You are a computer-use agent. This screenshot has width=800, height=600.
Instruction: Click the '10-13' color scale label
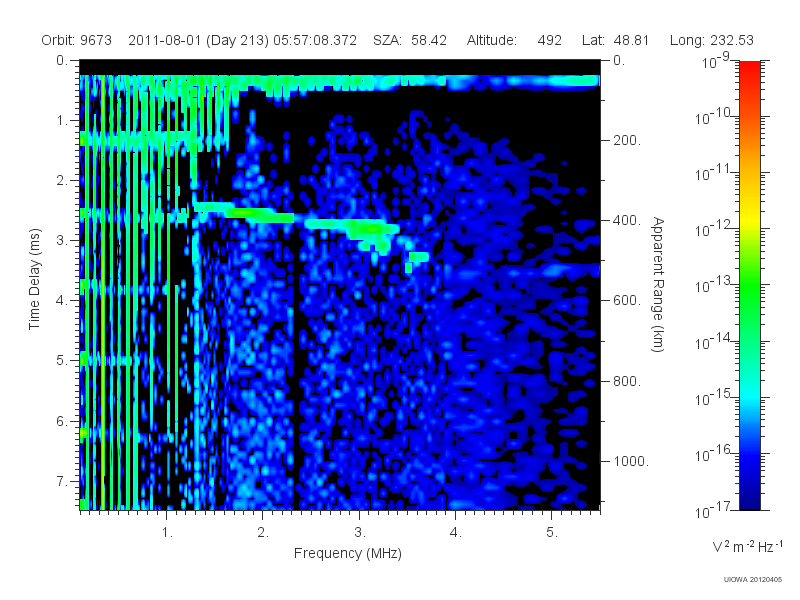coord(713,285)
